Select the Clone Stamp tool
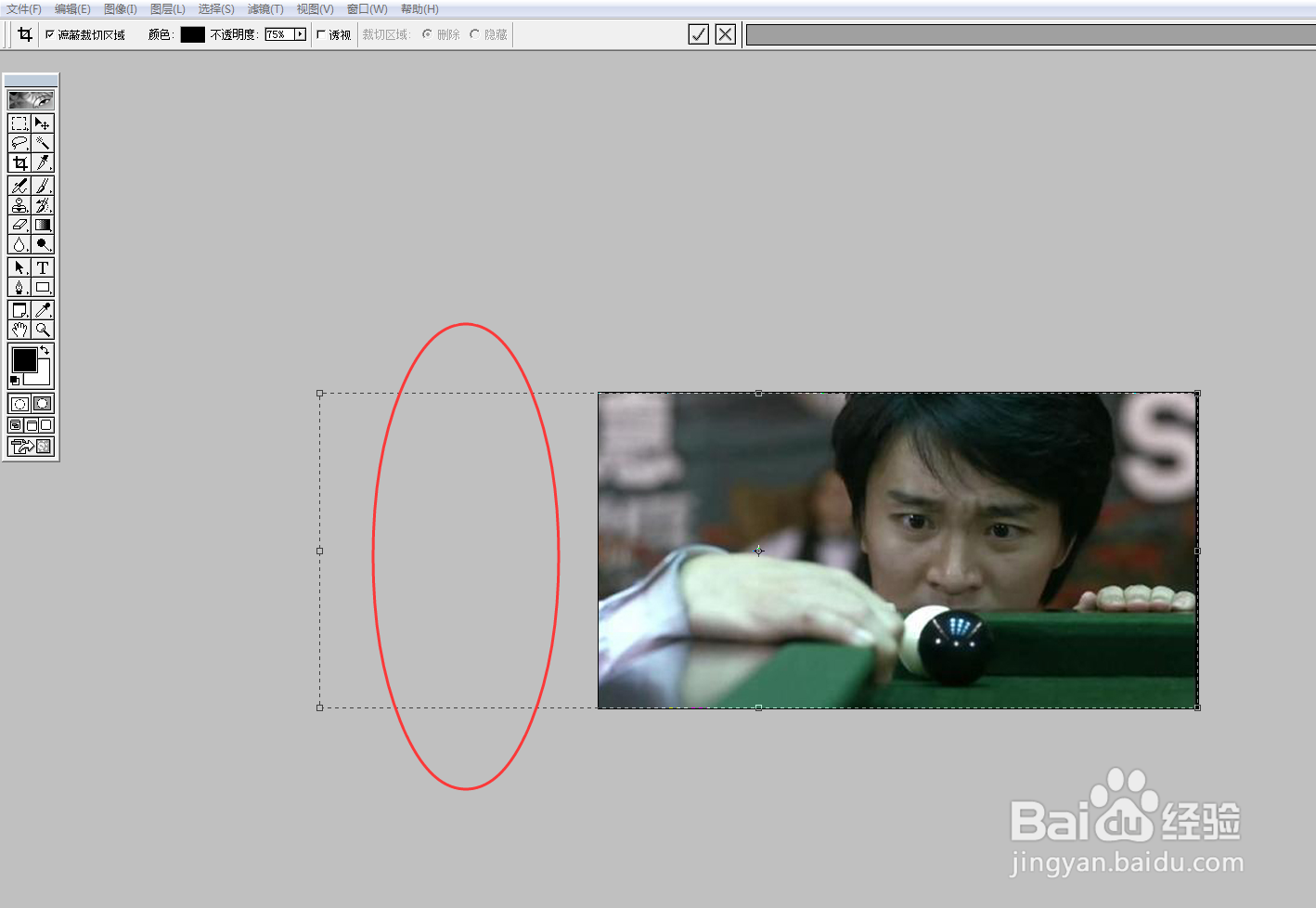Screen dimensions: 1316x908 click(19, 205)
